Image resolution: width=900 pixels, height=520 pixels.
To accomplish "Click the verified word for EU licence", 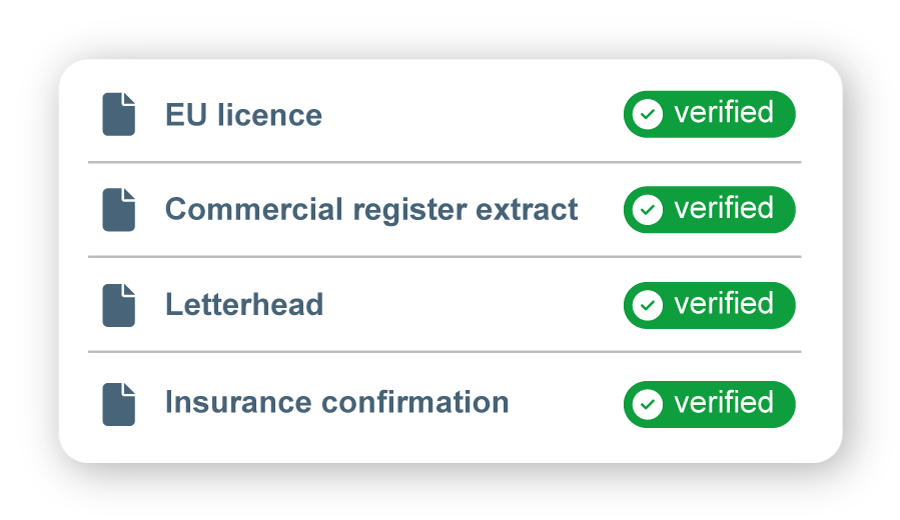I will click(723, 113).
